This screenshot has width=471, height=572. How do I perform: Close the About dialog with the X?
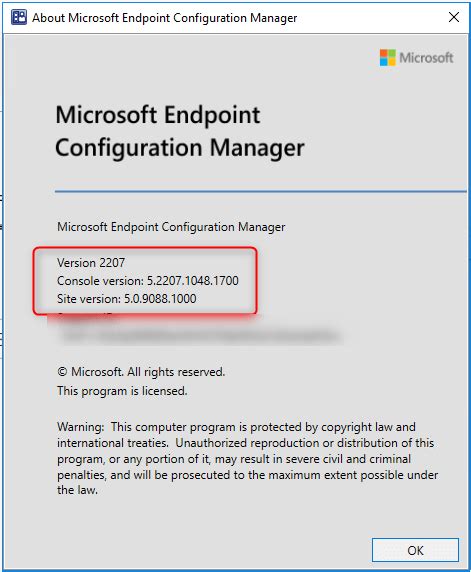(454, 17)
